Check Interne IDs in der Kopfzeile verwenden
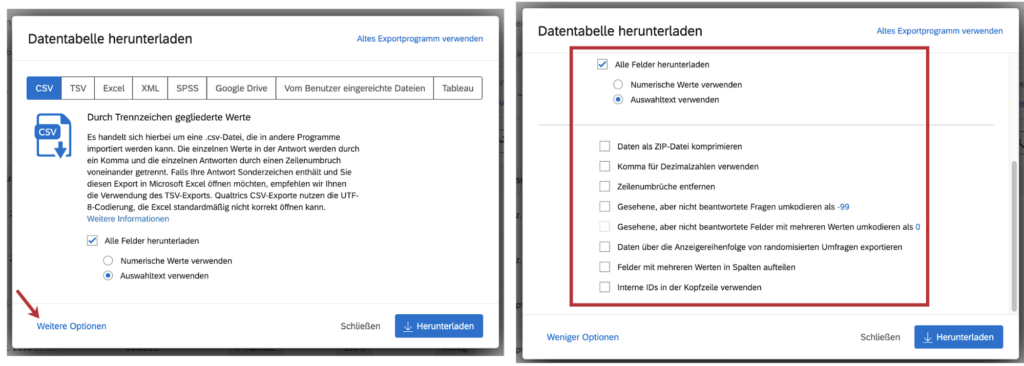 click(605, 287)
